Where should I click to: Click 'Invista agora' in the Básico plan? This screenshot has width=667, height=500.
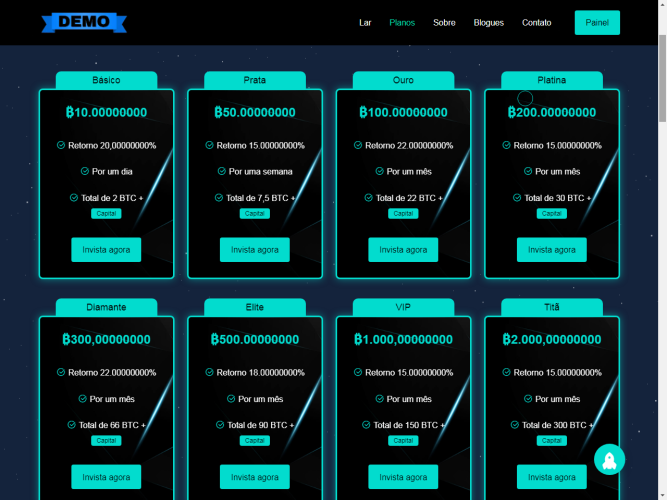click(106, 250)
